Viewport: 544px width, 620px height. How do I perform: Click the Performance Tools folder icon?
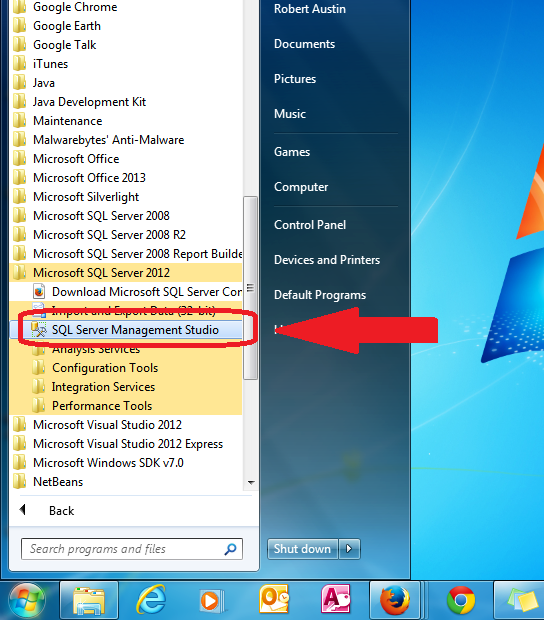pyautogui.click(x=39, y=406)
